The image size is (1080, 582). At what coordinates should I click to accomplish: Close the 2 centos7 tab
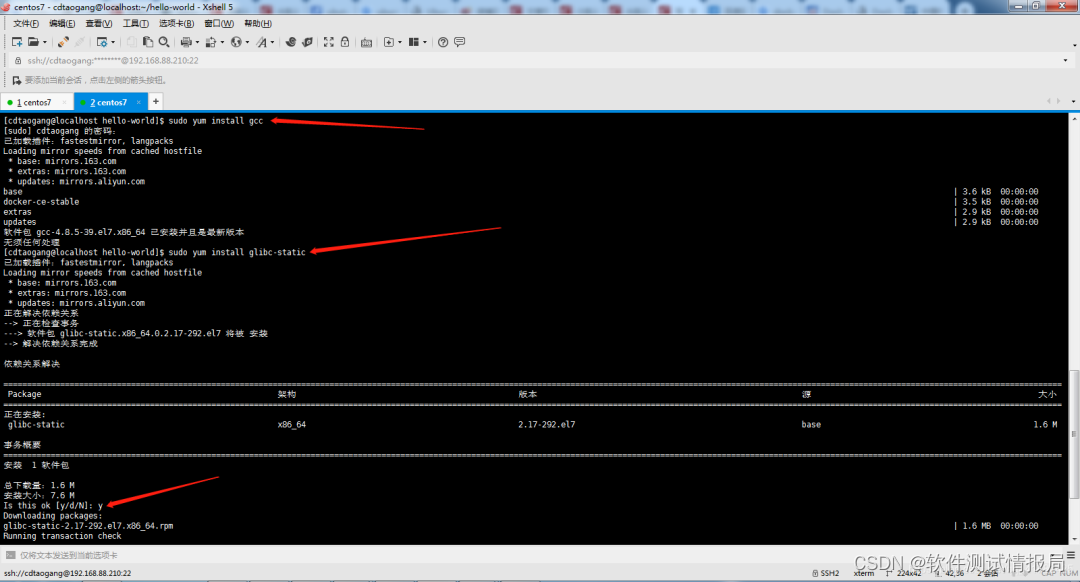[138, 102]
